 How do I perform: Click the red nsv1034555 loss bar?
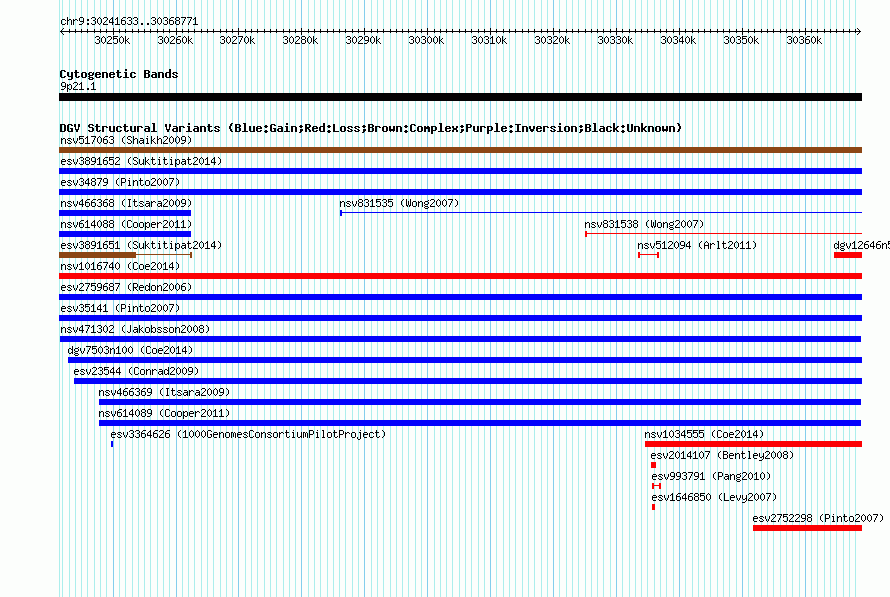click(x=753, y=444)
